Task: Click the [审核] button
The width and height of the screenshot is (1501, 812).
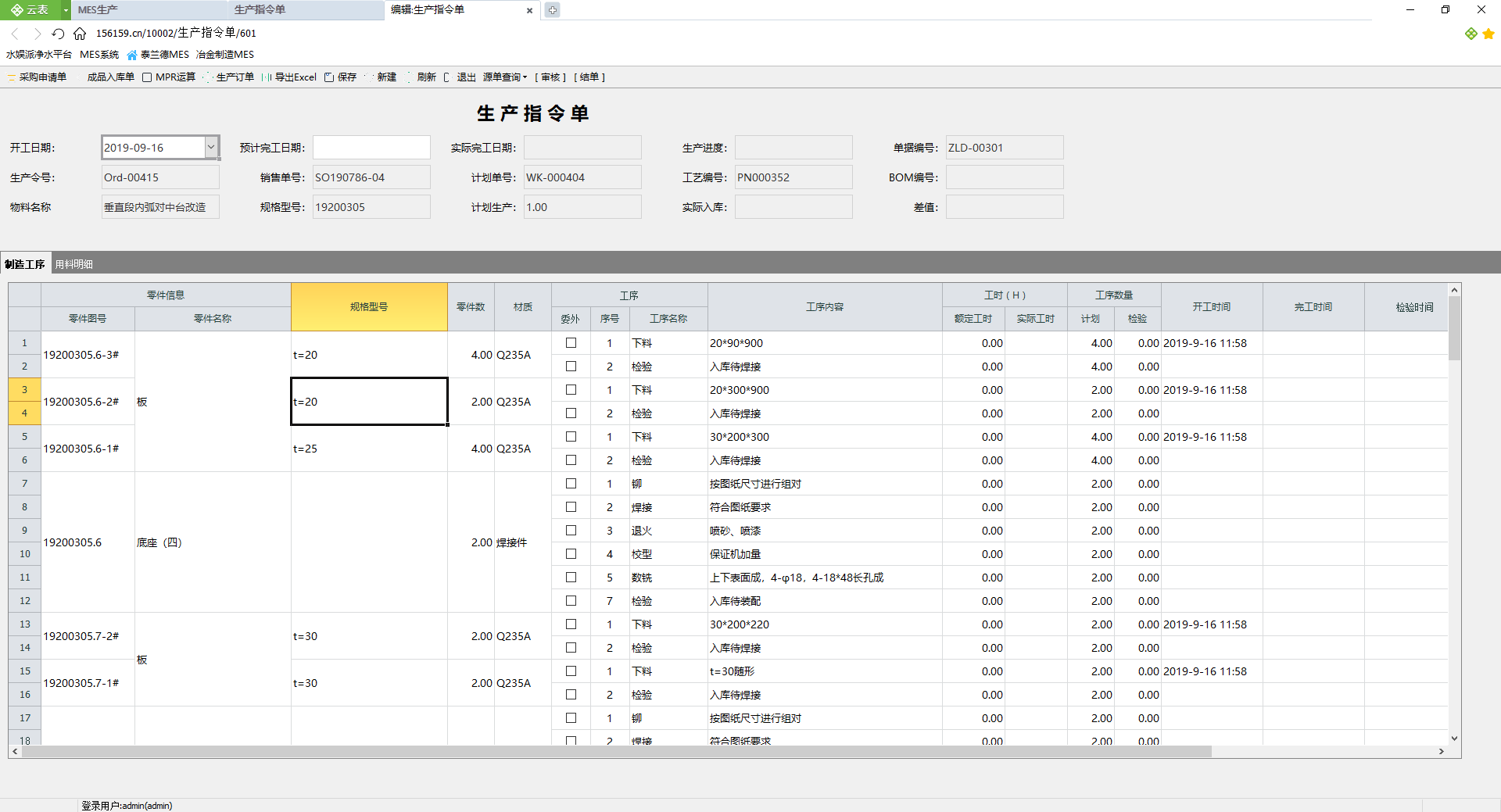Action: pos(550,77)
